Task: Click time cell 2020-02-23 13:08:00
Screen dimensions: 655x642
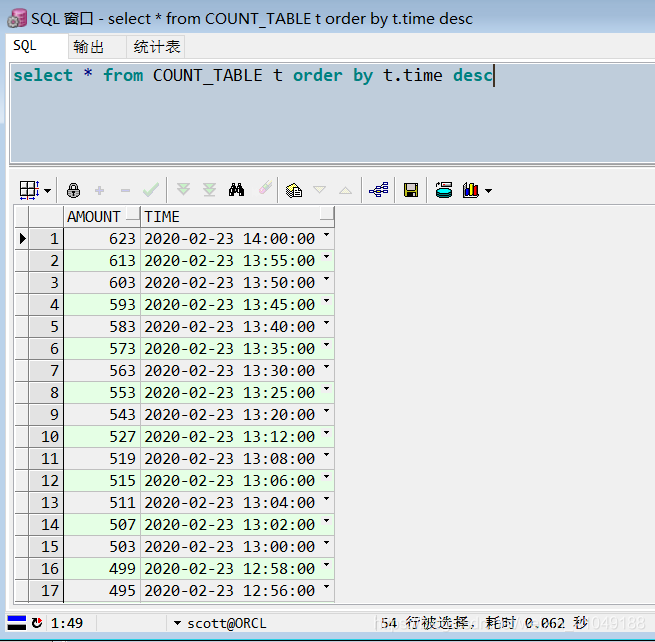Action: tap(237, 459)
